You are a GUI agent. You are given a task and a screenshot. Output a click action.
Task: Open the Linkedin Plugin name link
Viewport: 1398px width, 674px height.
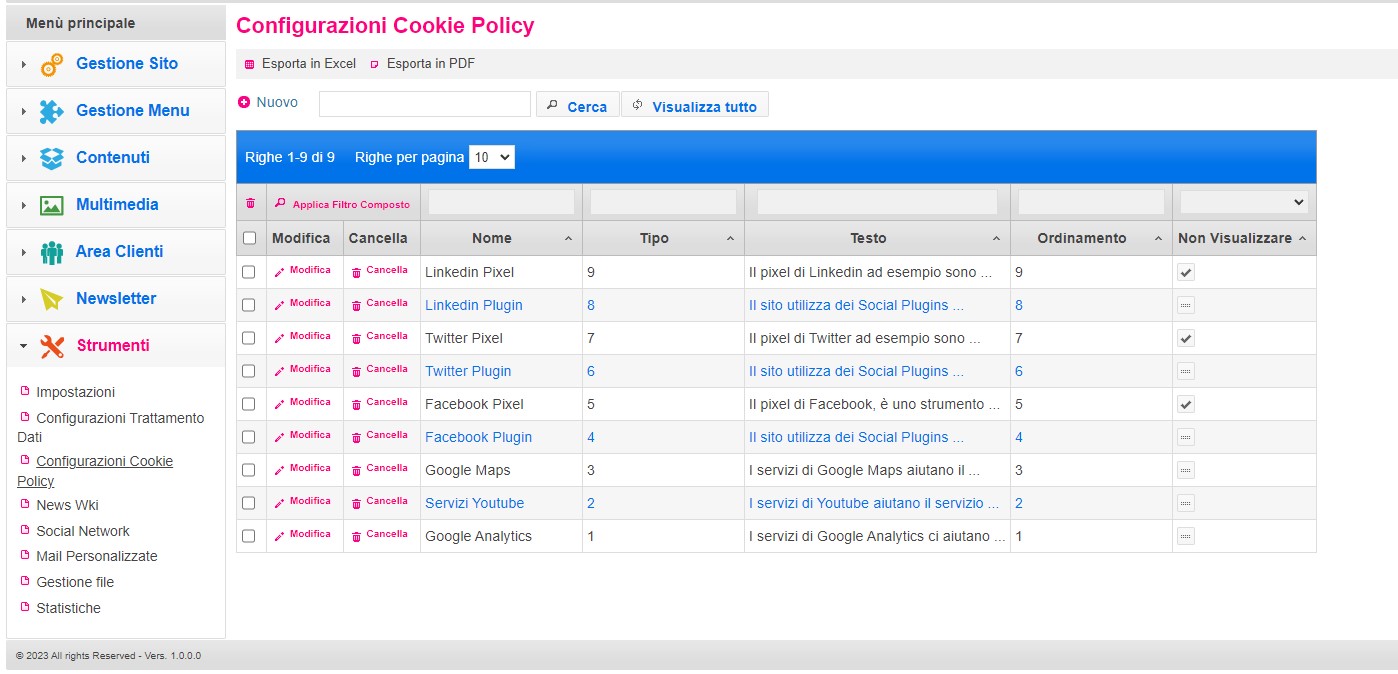[474, 305]
